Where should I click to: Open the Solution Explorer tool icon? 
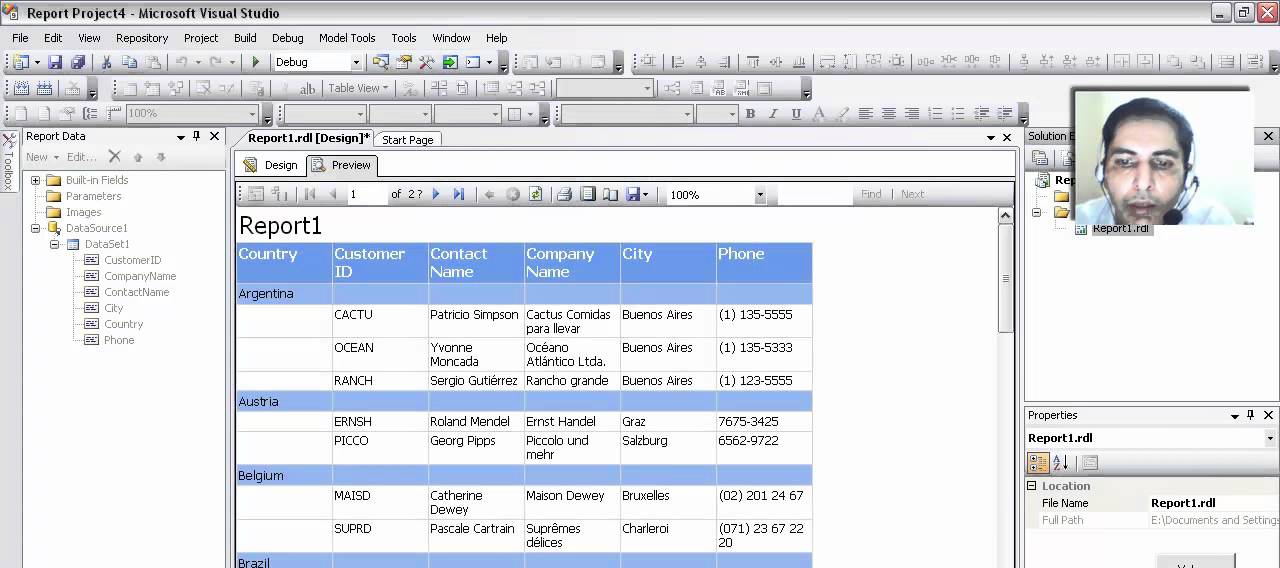point(380,62)
